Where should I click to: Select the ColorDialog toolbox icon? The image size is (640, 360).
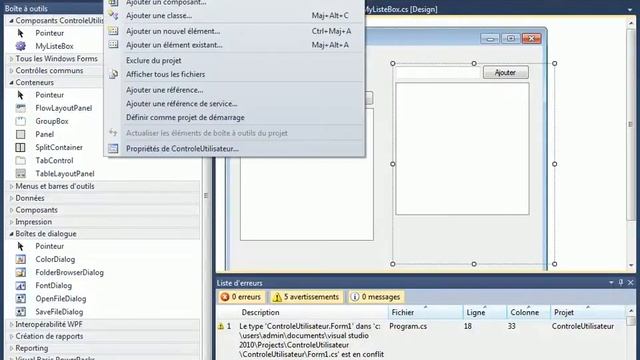[x=20, y=259]
